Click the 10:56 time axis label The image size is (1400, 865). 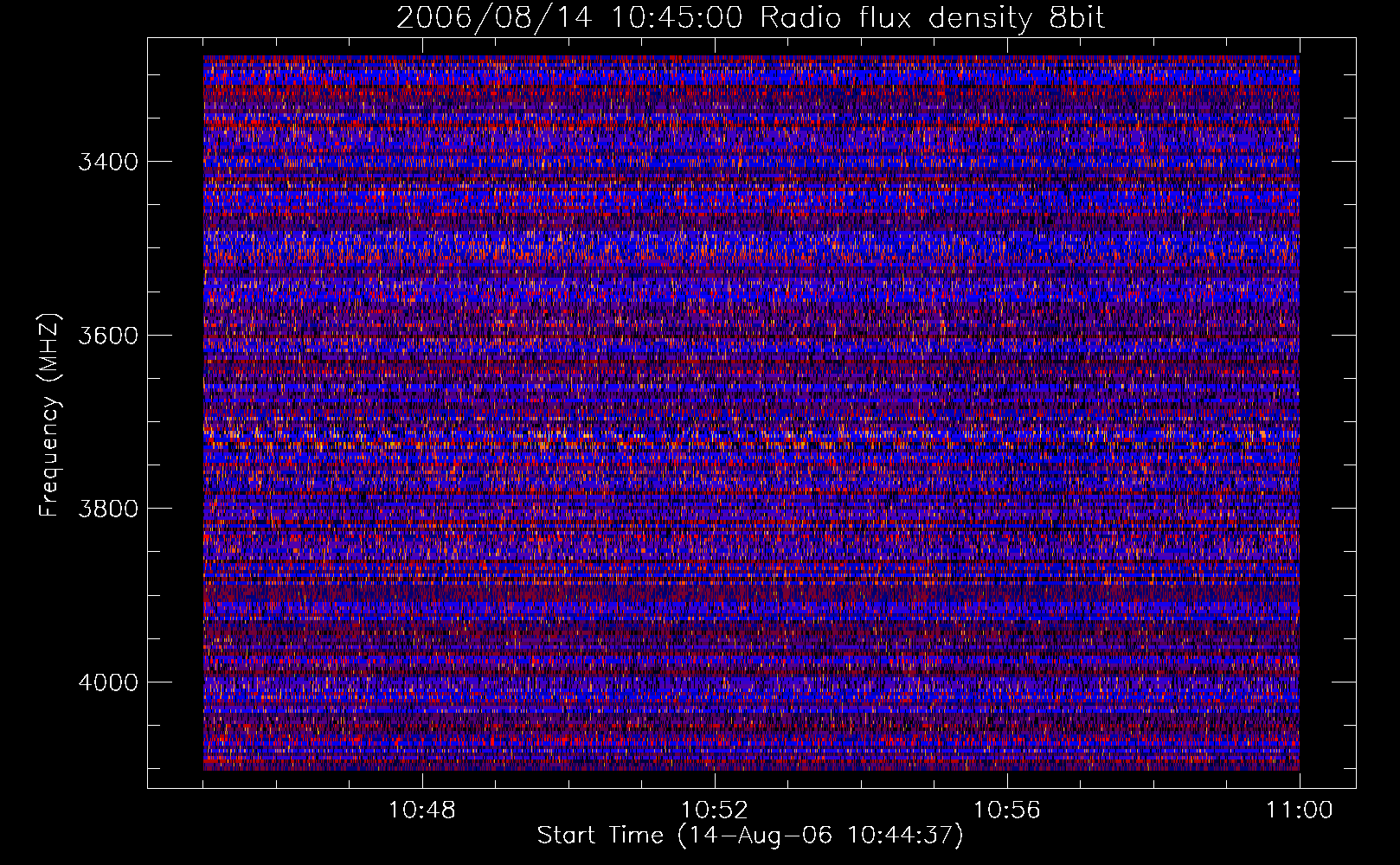1007,811
